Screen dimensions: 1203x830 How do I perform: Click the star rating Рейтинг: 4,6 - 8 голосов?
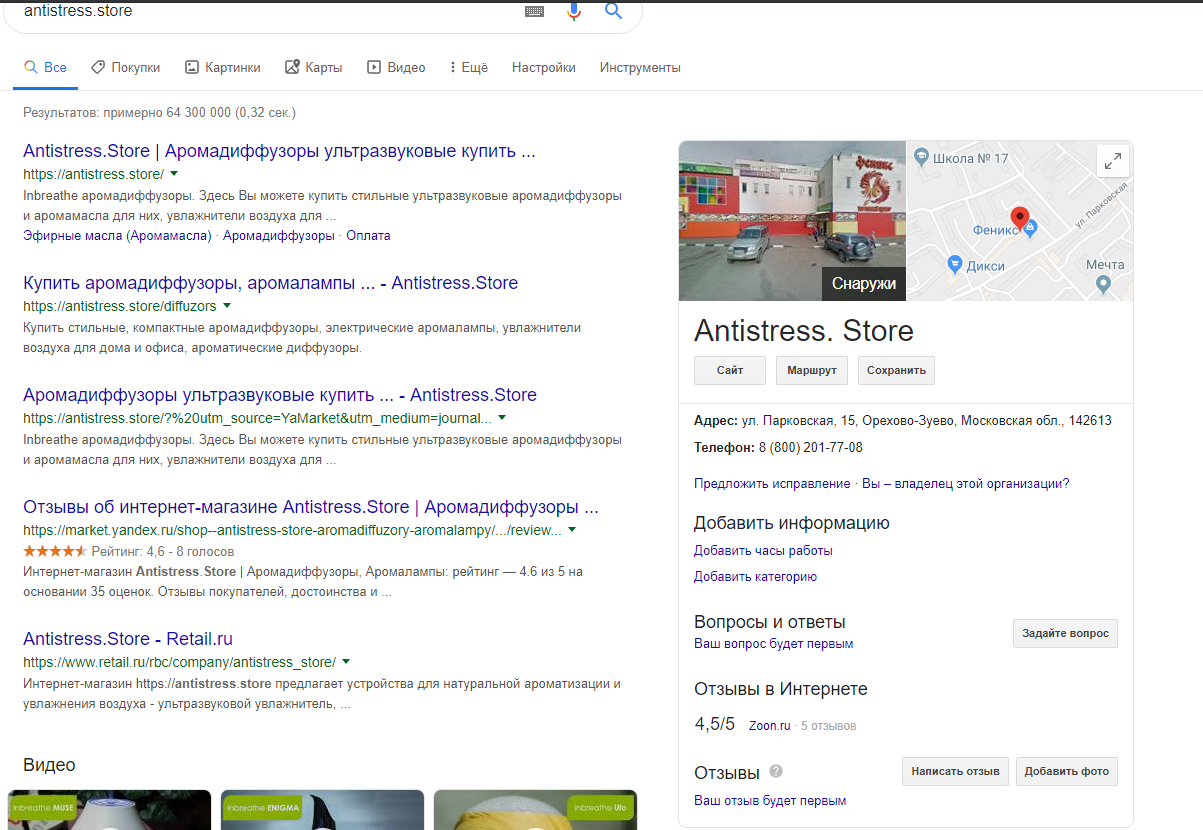pos(128,551)
